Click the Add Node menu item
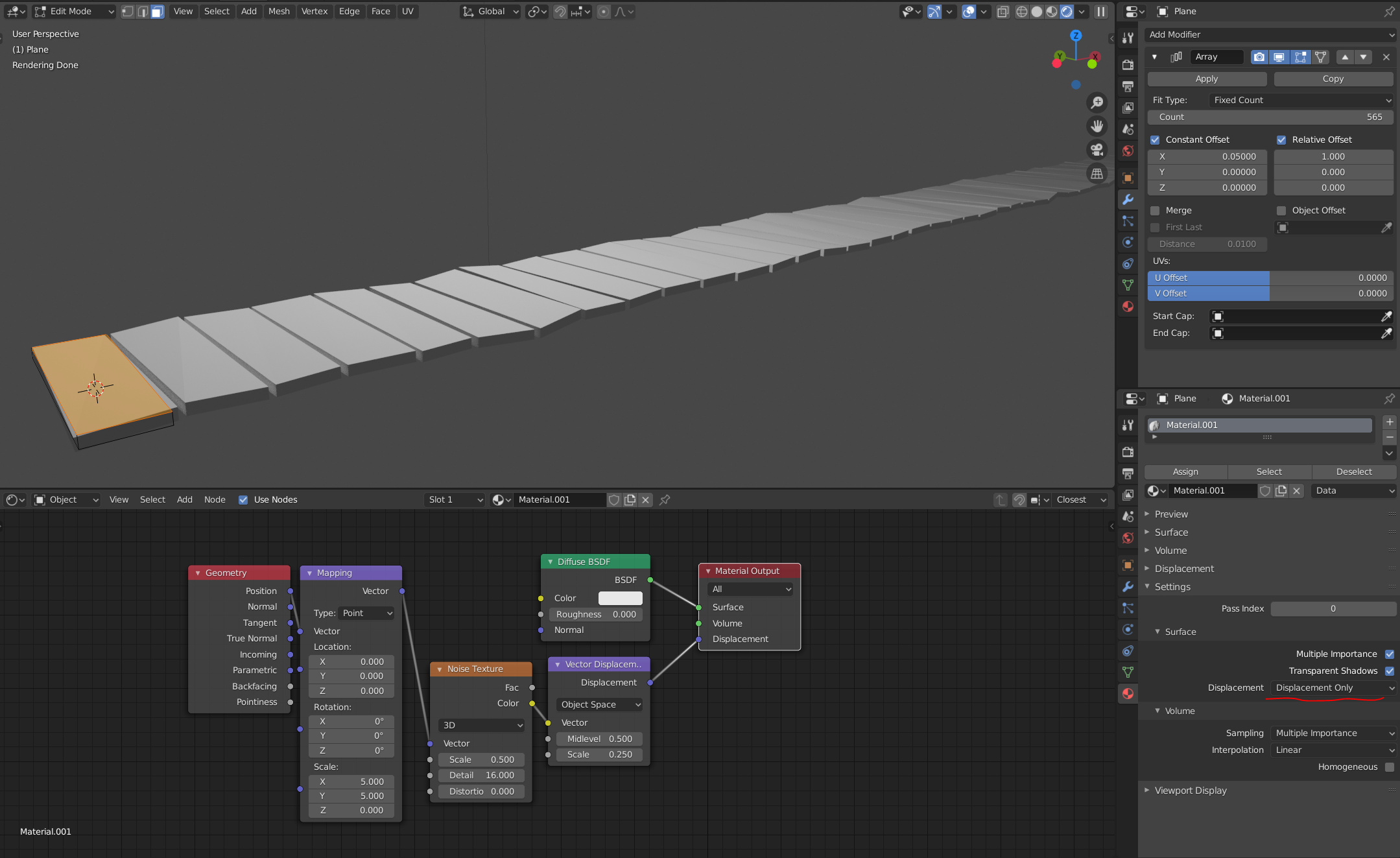The width and height of the screenshot is (1400, 858). pyautogui.click(x=183, y=499)
